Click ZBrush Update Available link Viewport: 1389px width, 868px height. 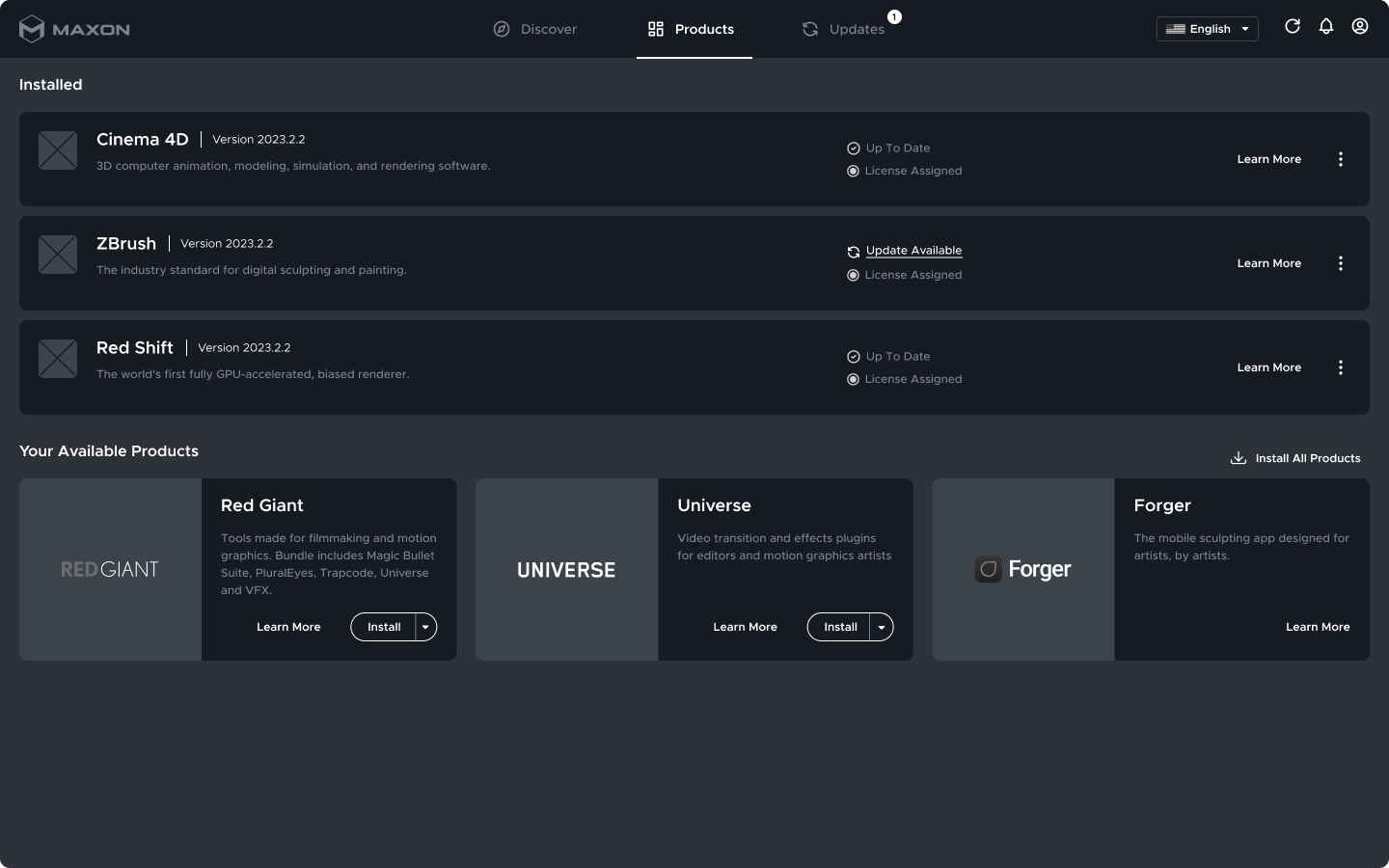(913, 251)
